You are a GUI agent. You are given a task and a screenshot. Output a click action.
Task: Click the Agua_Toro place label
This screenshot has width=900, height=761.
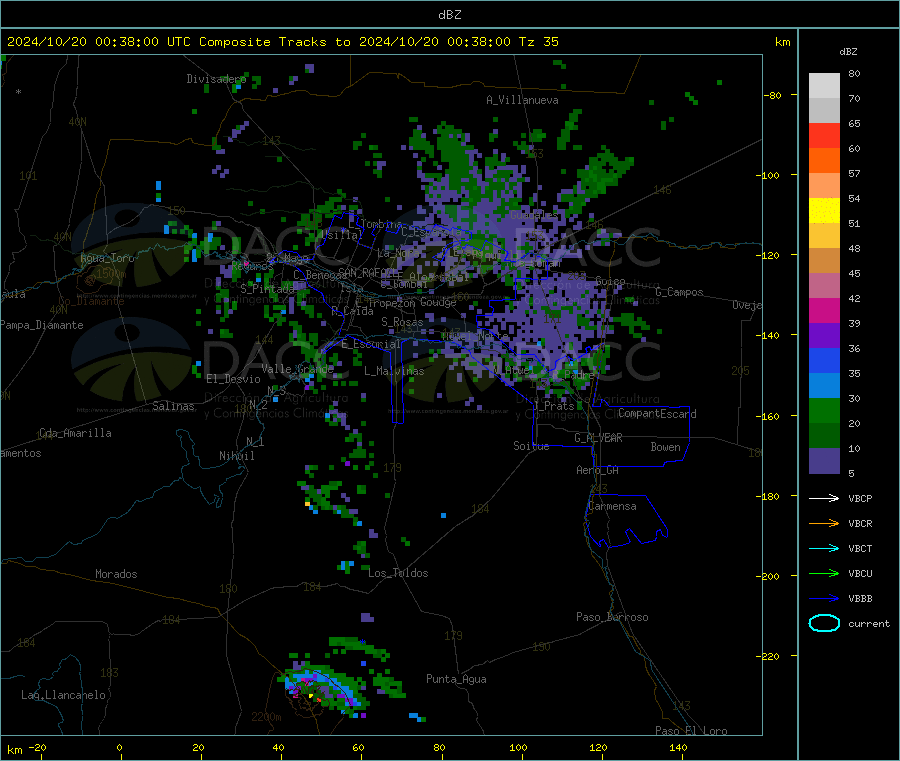(107, 258)
